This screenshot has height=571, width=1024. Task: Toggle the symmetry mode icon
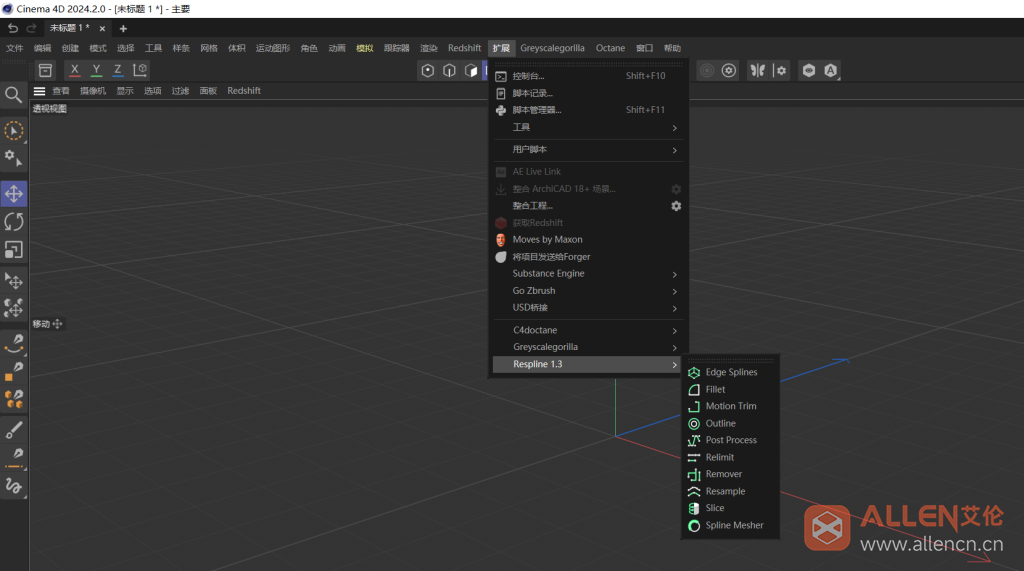point(758,71)
